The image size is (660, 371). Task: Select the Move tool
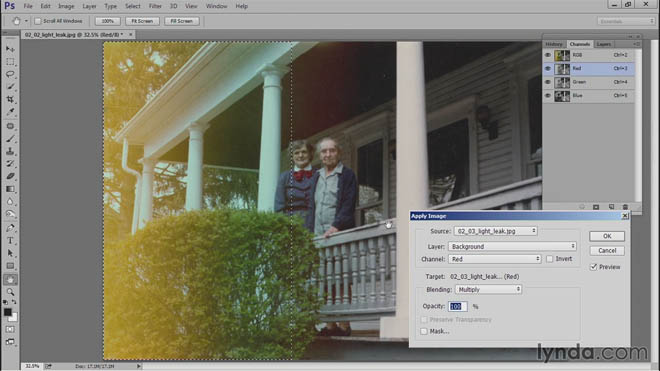(10, 49)
